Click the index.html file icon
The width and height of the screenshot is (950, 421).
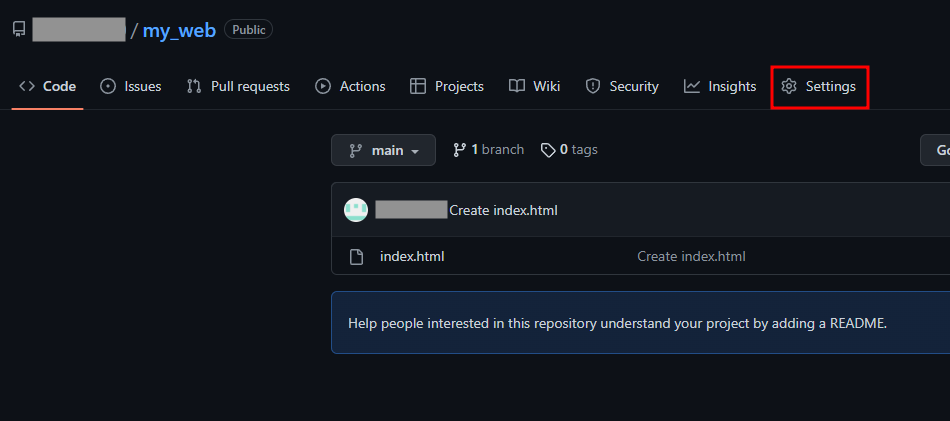(357, 257)
